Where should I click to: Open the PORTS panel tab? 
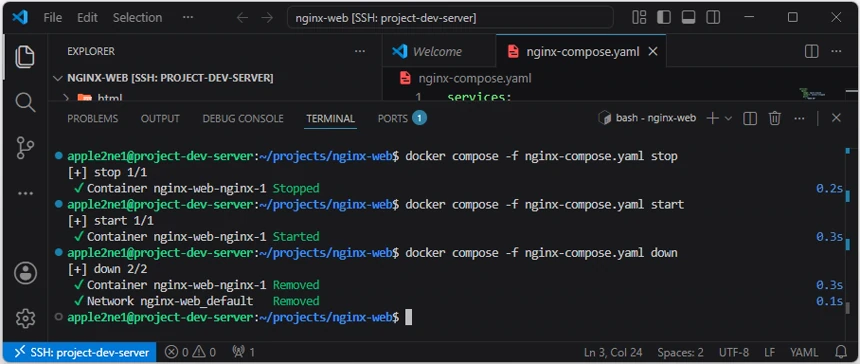401,118
